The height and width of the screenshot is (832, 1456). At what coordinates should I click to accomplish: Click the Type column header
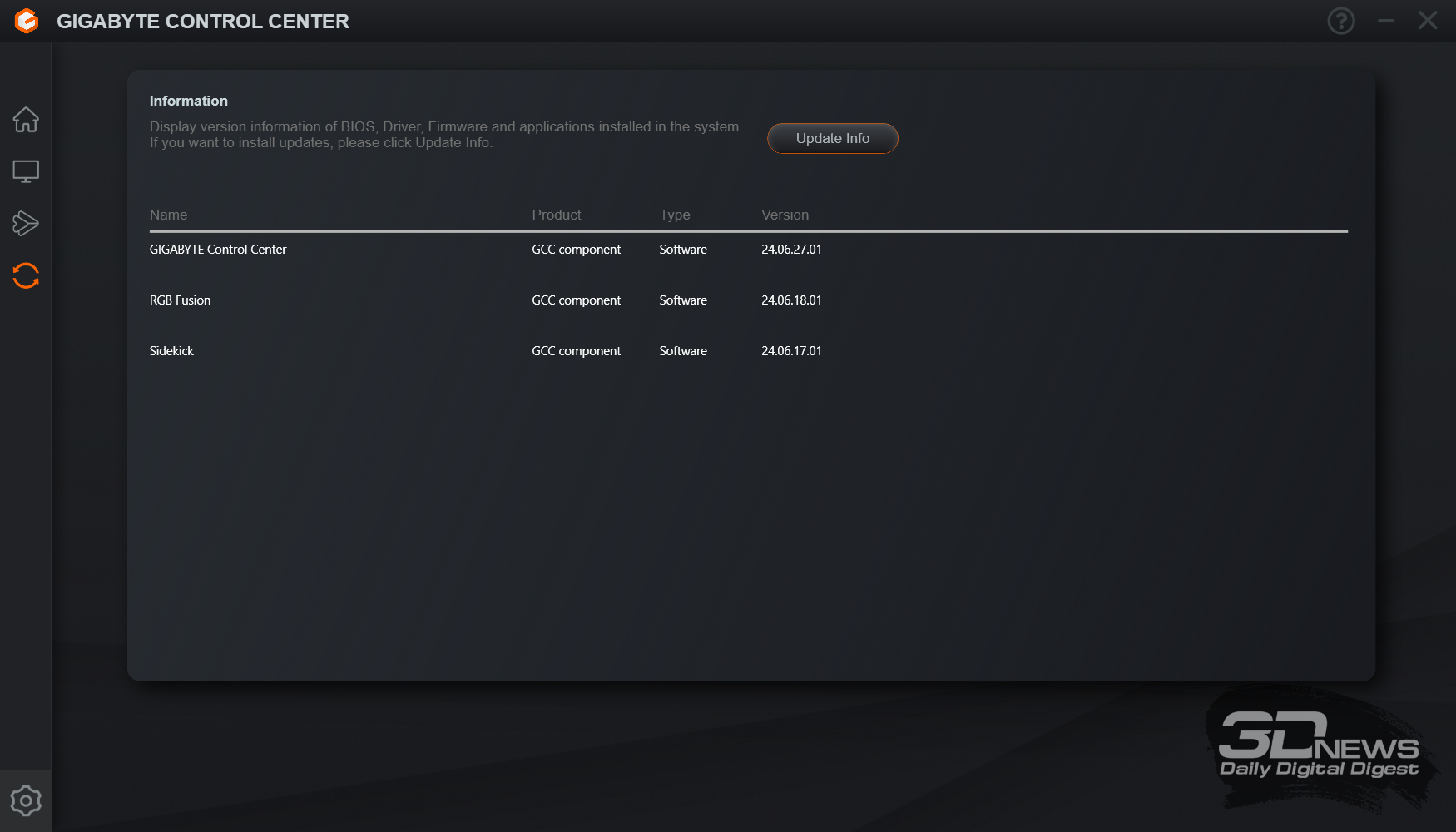[675, 215]
